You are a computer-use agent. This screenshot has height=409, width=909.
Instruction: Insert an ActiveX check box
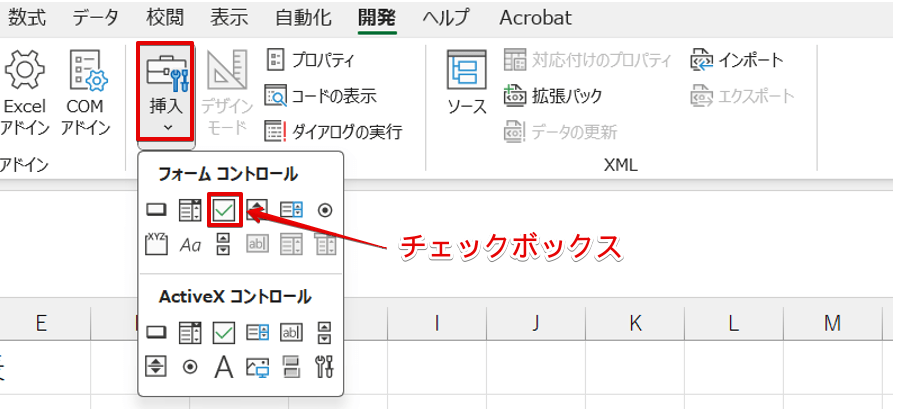tap(224, 333)
